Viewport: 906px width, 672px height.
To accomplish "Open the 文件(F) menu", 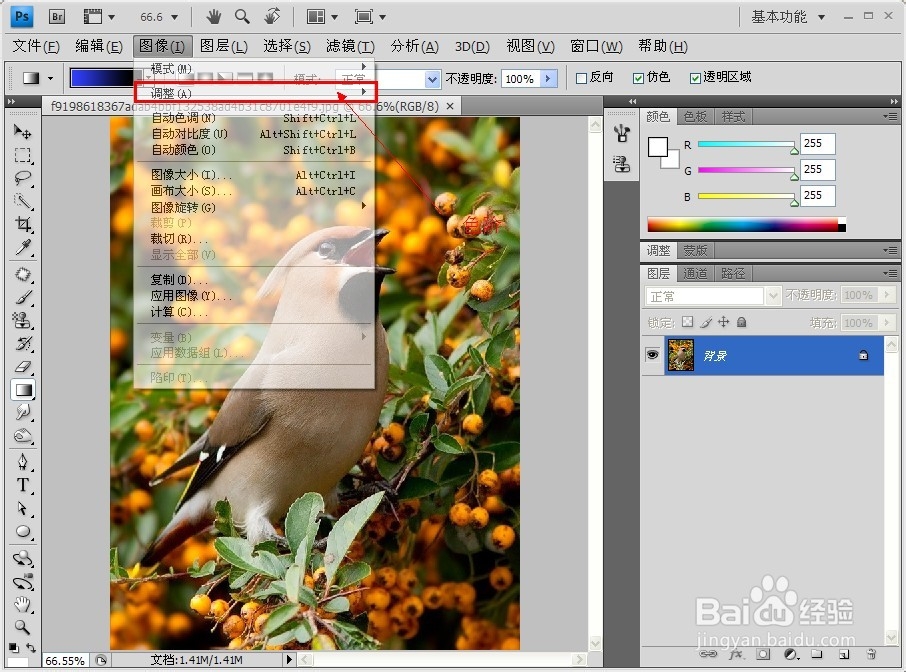I will pyautogui.click(x=36, y=46).
